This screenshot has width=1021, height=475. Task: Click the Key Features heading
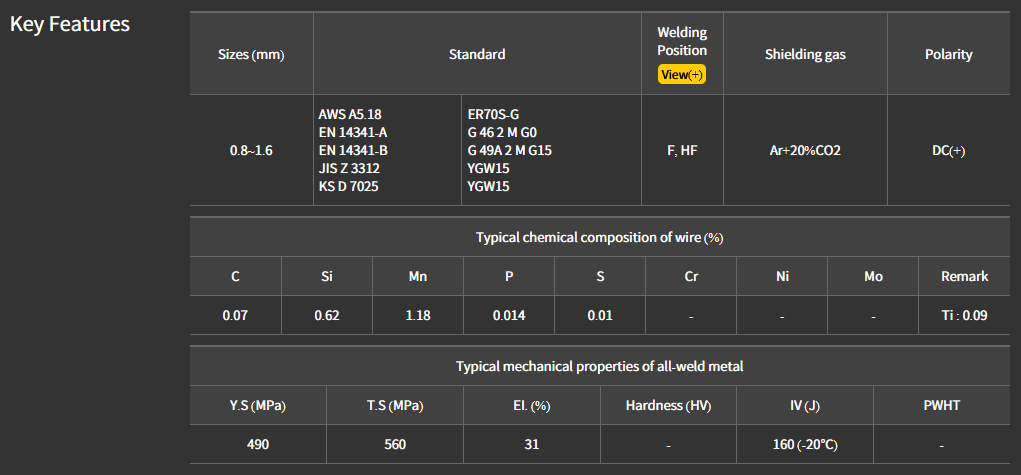[70, 24]
